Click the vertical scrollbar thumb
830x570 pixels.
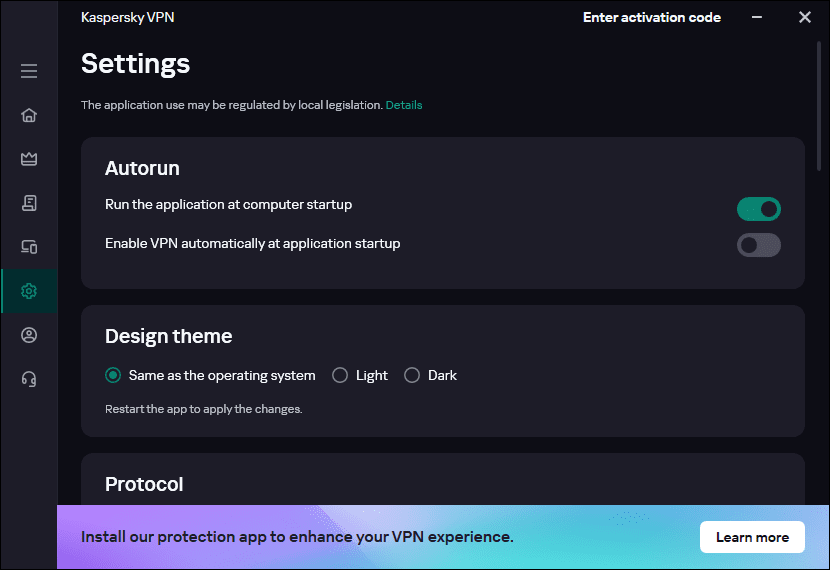[x=819, y=106]
